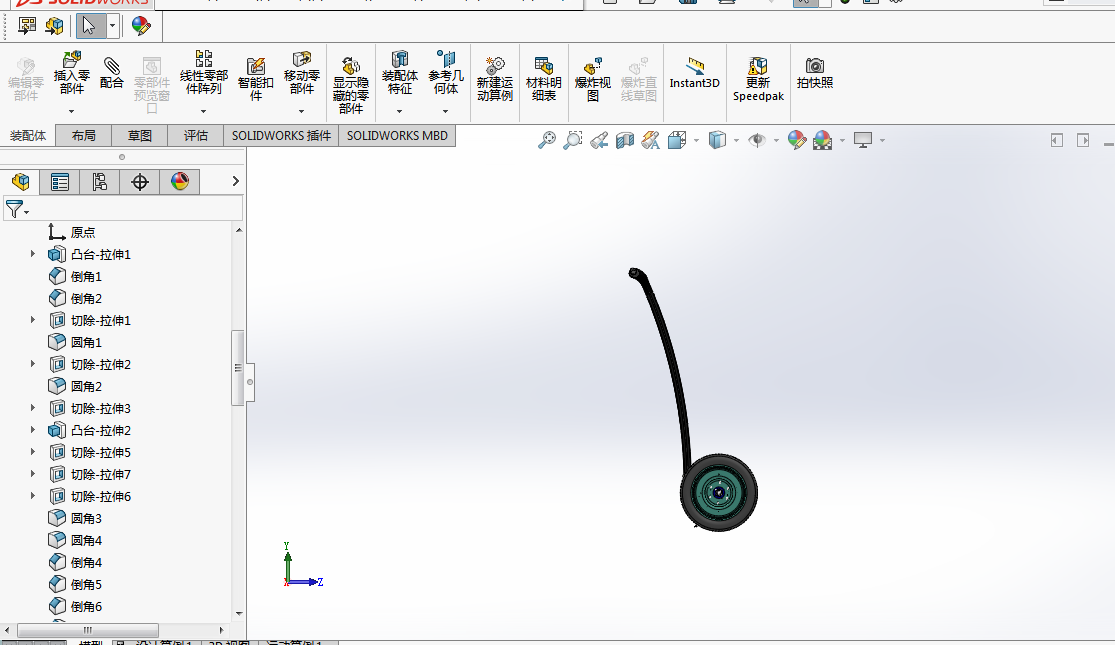Open the SOLIDWORKS 插件 tab
Screen dimensions: 1115x645
(x=282, y=135)
